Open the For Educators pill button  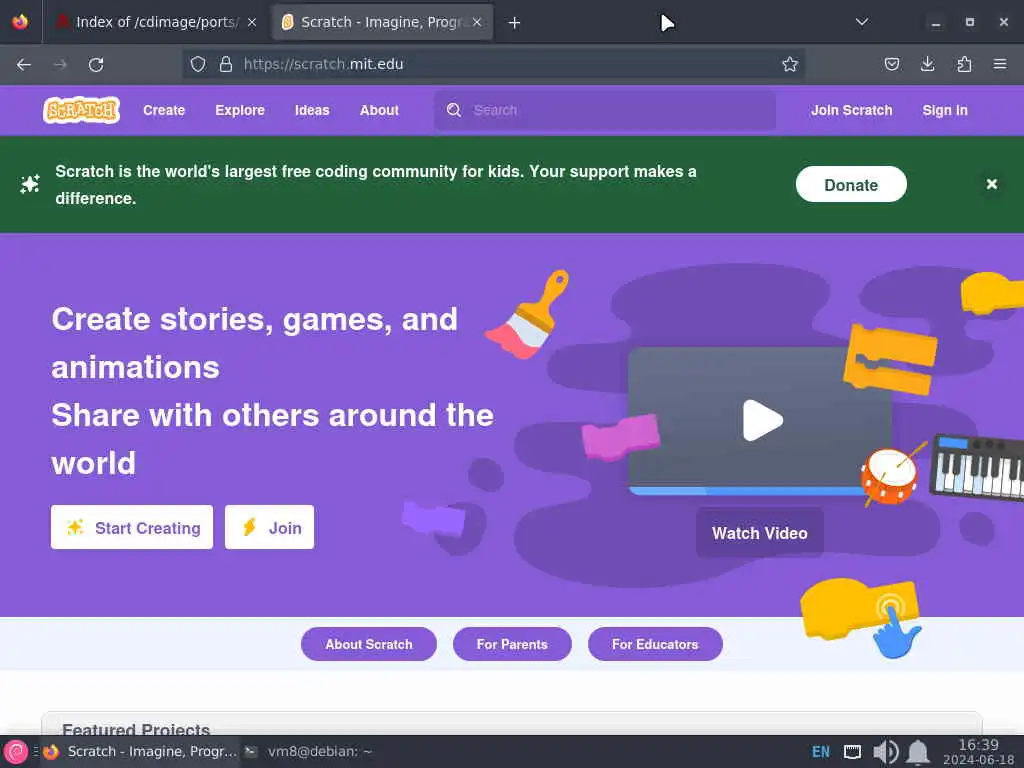pos(655,644)
